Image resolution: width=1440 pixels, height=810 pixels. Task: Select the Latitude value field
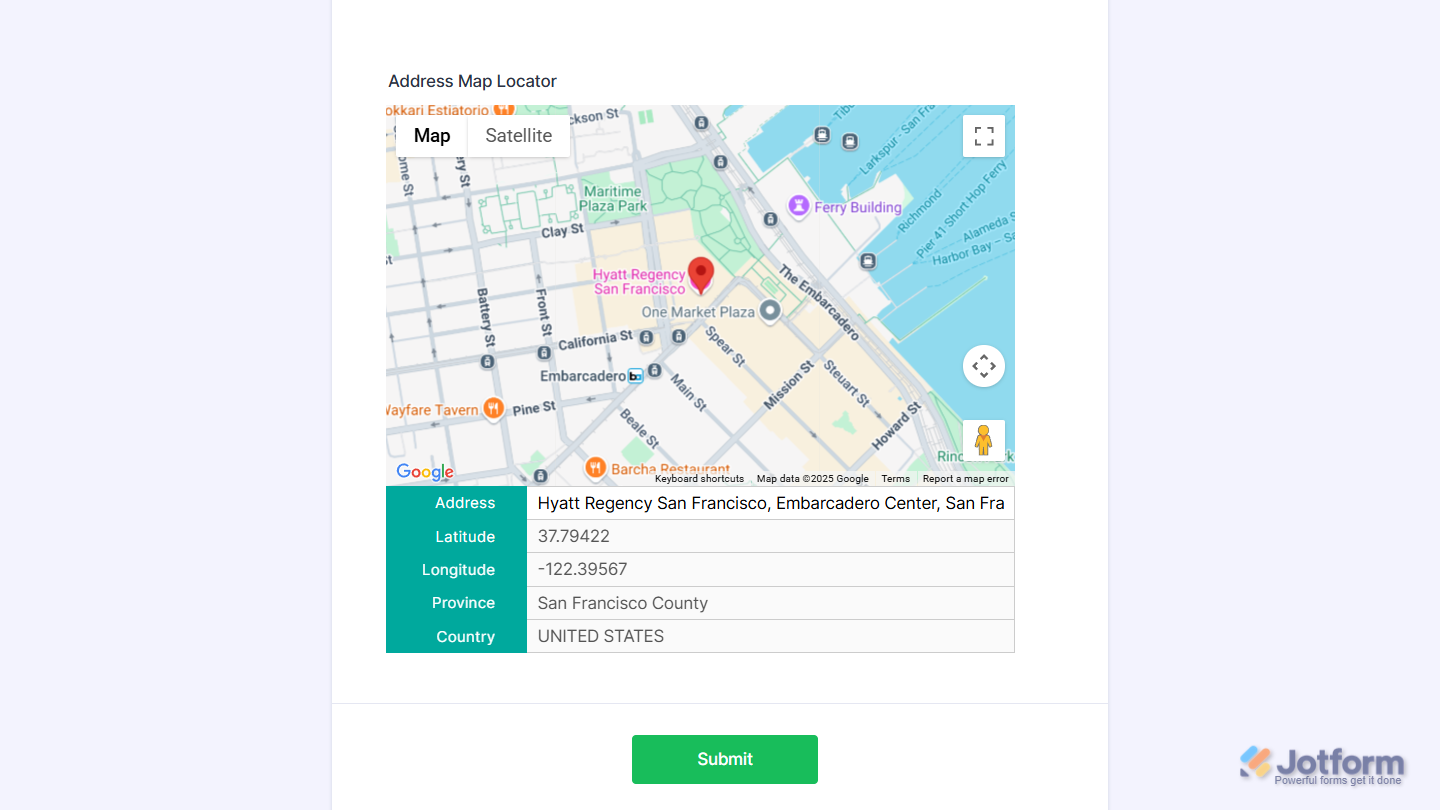(770, 536)
